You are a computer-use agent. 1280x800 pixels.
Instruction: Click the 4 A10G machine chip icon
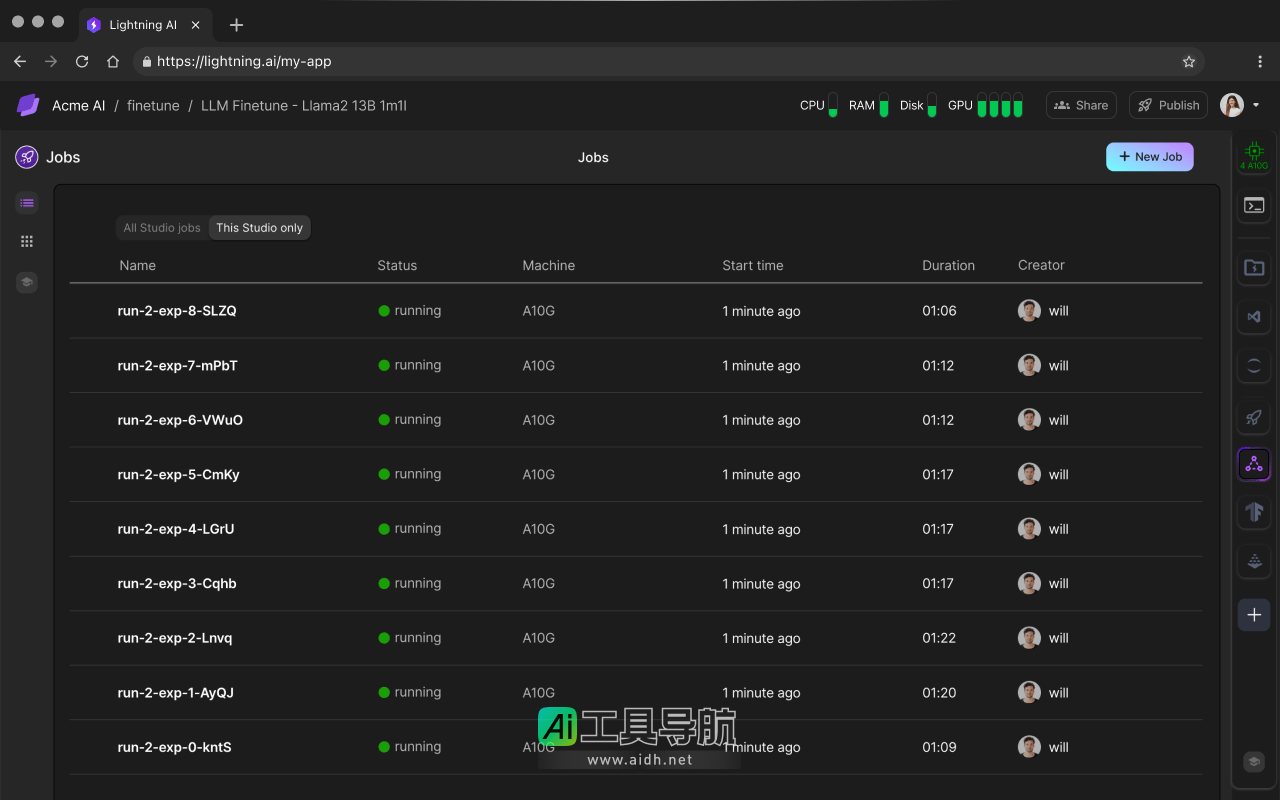pyautogui.click(x=1253, y=153)
